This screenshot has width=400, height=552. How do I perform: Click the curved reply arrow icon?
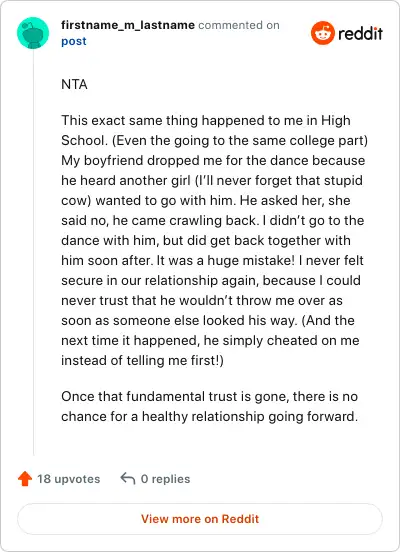coord(127,479)
